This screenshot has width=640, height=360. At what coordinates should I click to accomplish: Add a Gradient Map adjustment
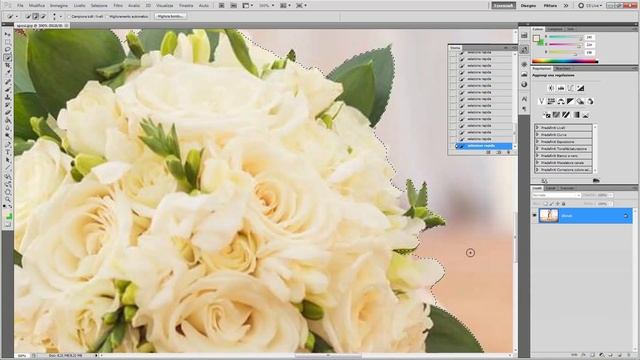tap(576, 115)
